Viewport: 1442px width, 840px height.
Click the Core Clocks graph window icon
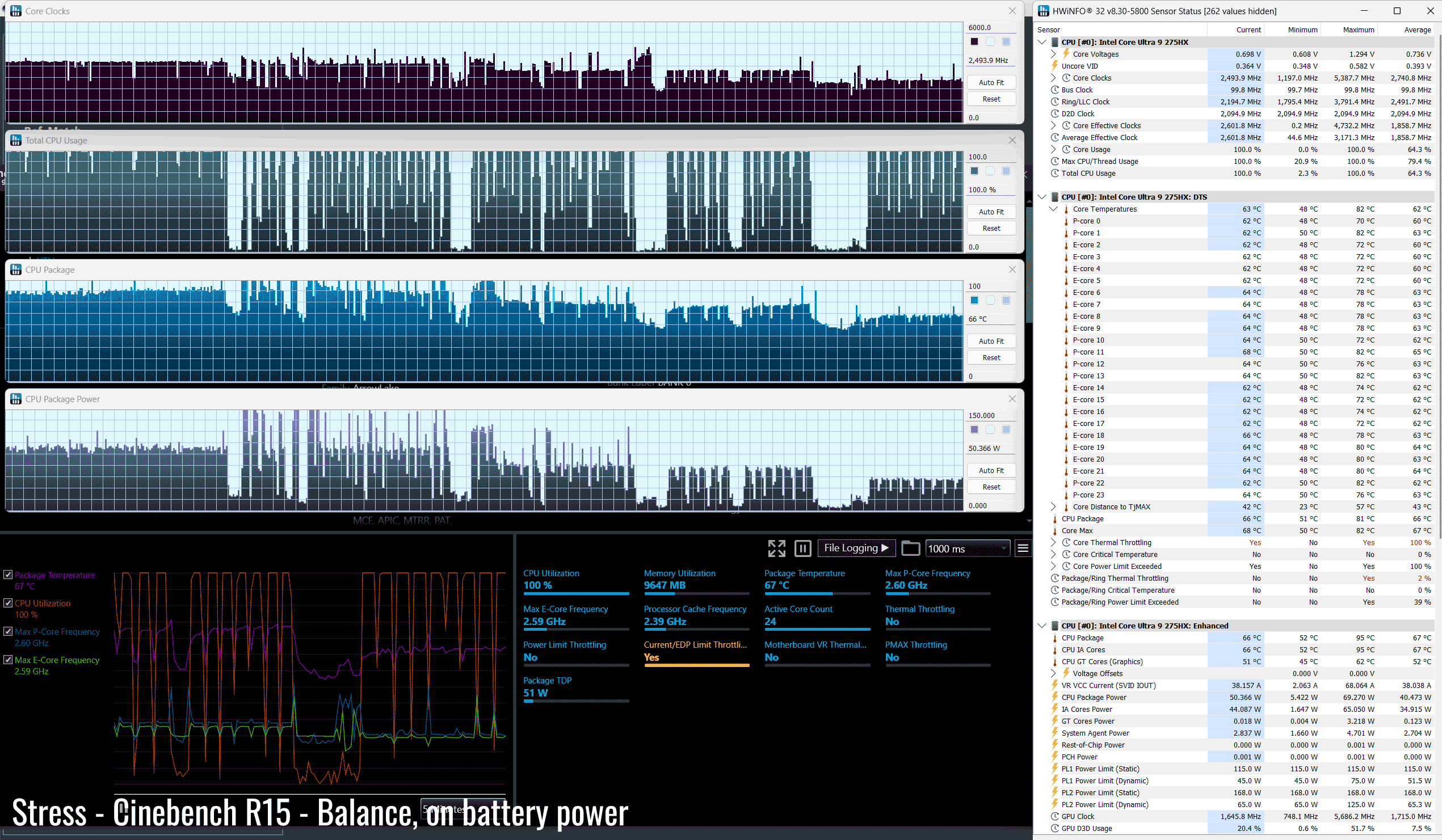click(15, 11)
